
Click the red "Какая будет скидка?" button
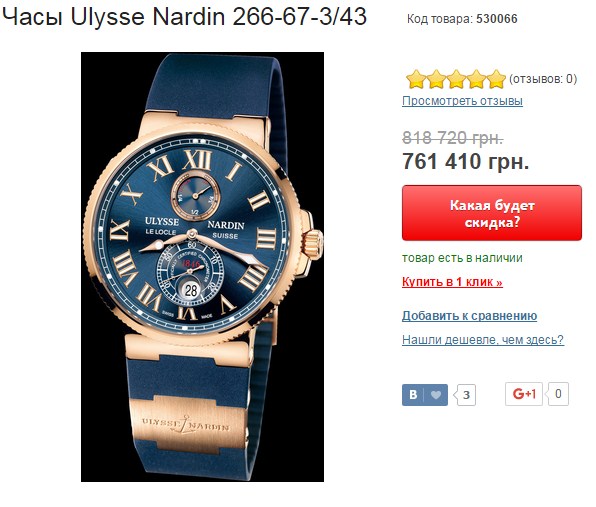pyautogui.click(x=492, y=213)
